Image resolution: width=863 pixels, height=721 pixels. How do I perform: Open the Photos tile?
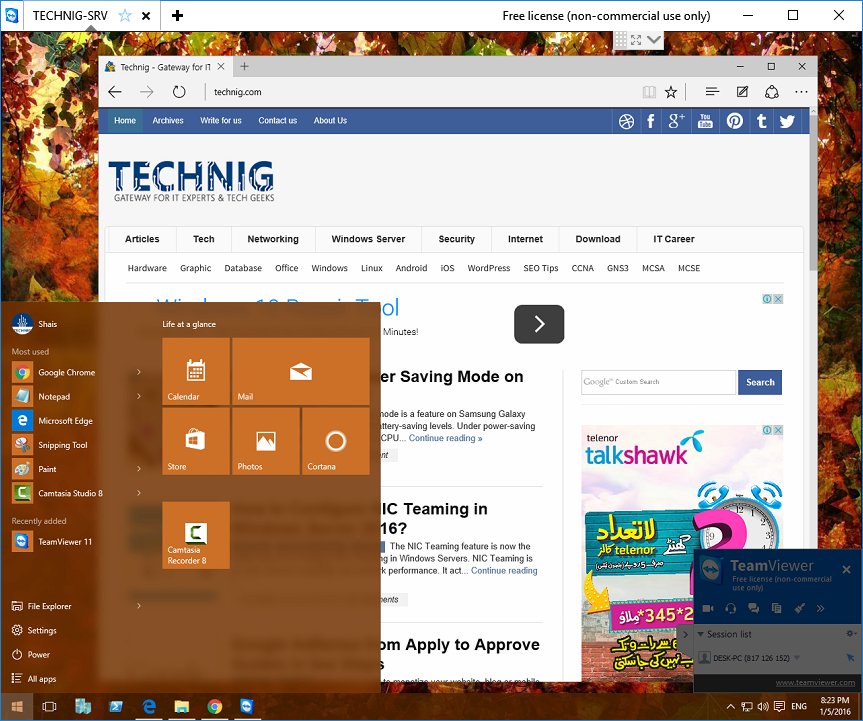point(266,441)
